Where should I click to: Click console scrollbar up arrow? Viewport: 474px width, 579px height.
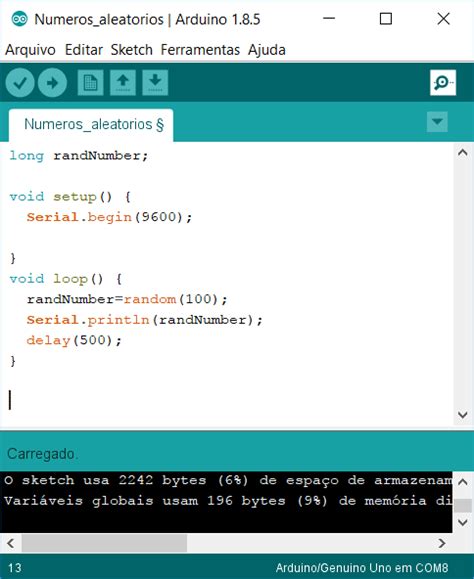pyautogui.click(x=463, y=482)
